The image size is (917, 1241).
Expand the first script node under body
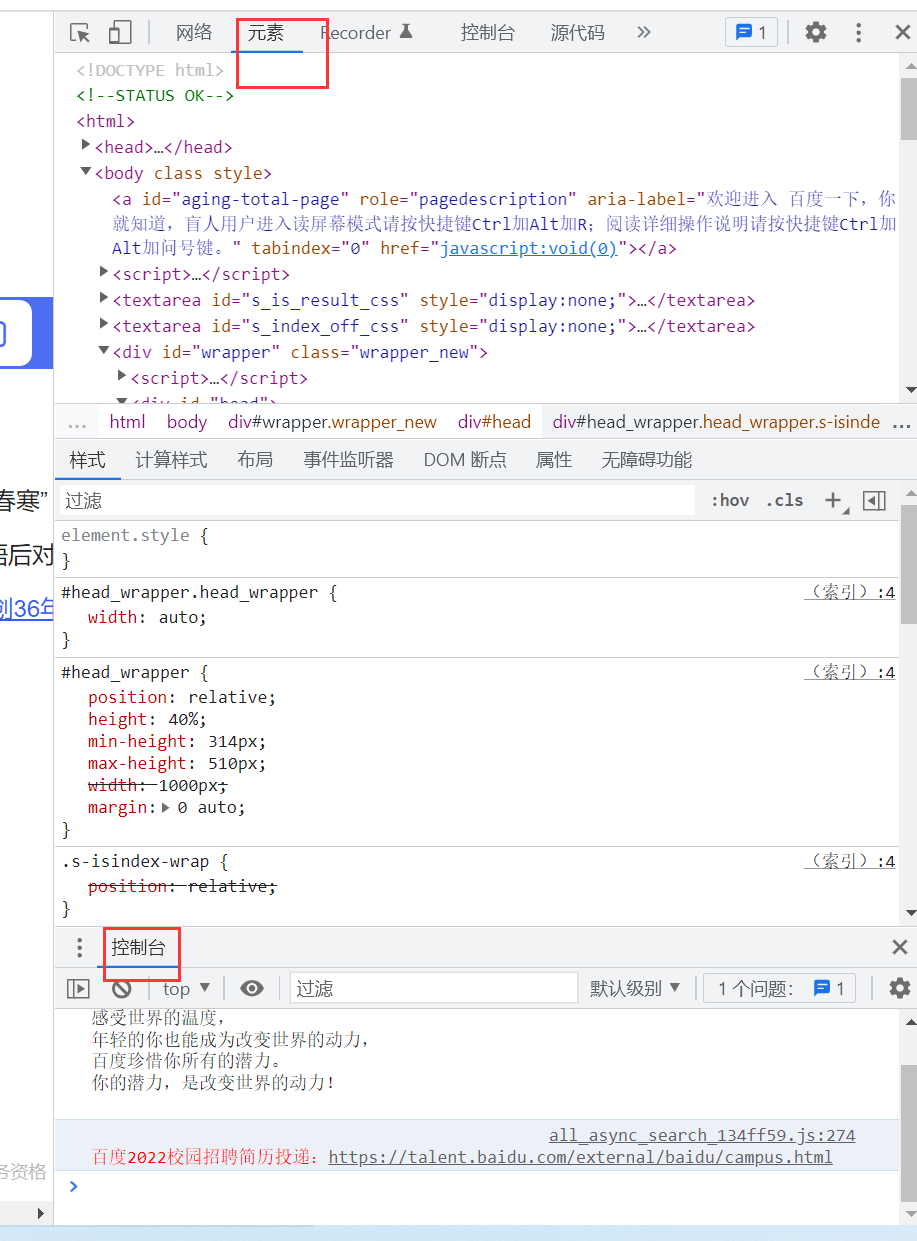pyautogui.click(x=104, y=272)
